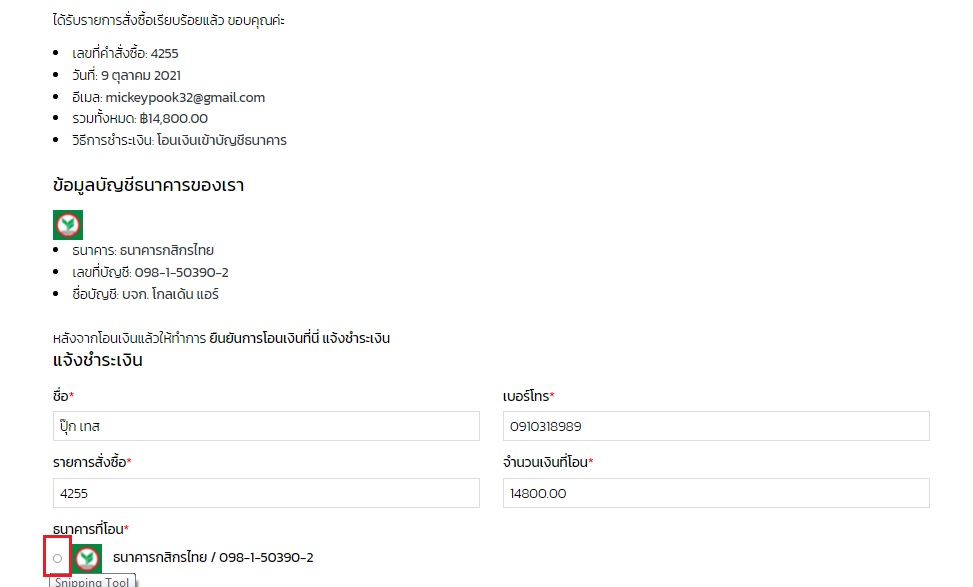Click the ธนาคารกสิกรไทย / 098-1-50390-2 radio label

(213, 557)
